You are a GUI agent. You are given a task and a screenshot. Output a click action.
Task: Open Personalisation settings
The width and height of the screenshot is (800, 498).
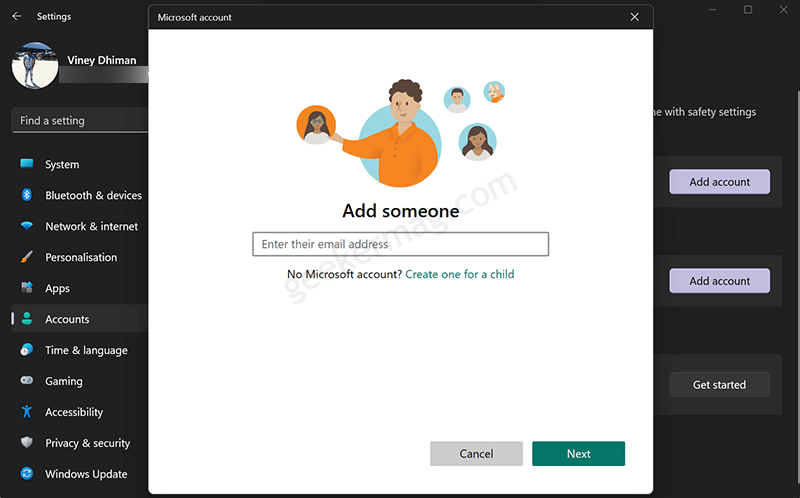tap(80, 257)
